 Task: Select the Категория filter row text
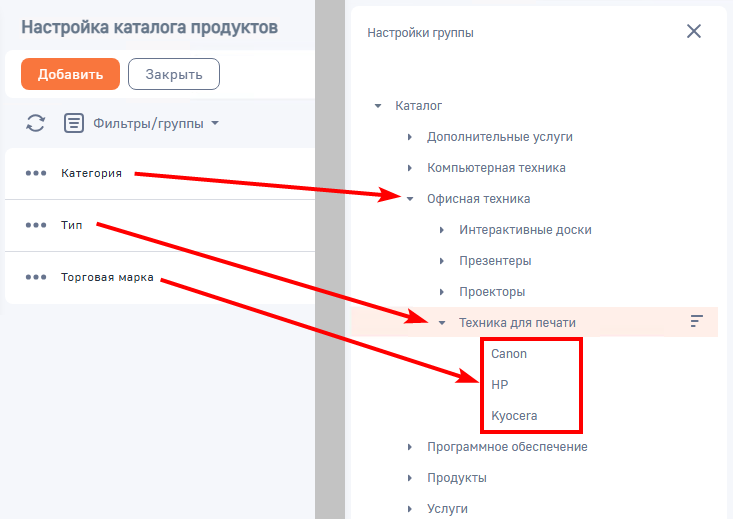tap(92, 173)
